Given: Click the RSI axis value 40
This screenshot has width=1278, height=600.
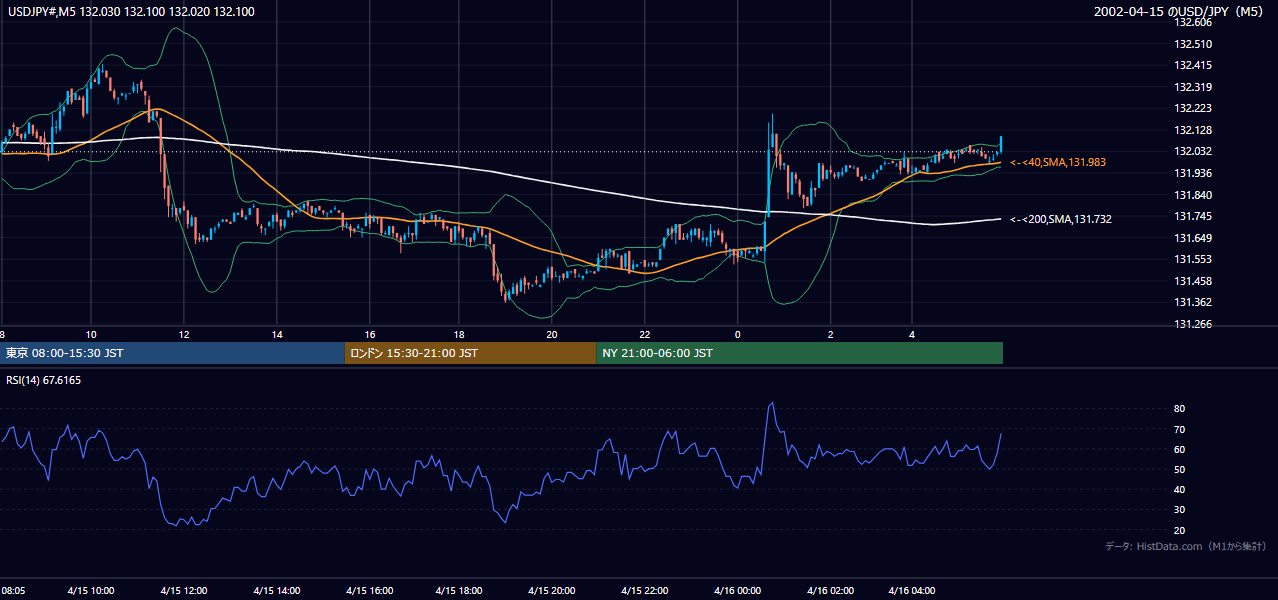Looking at the screenshot, I should [1179, 489].
